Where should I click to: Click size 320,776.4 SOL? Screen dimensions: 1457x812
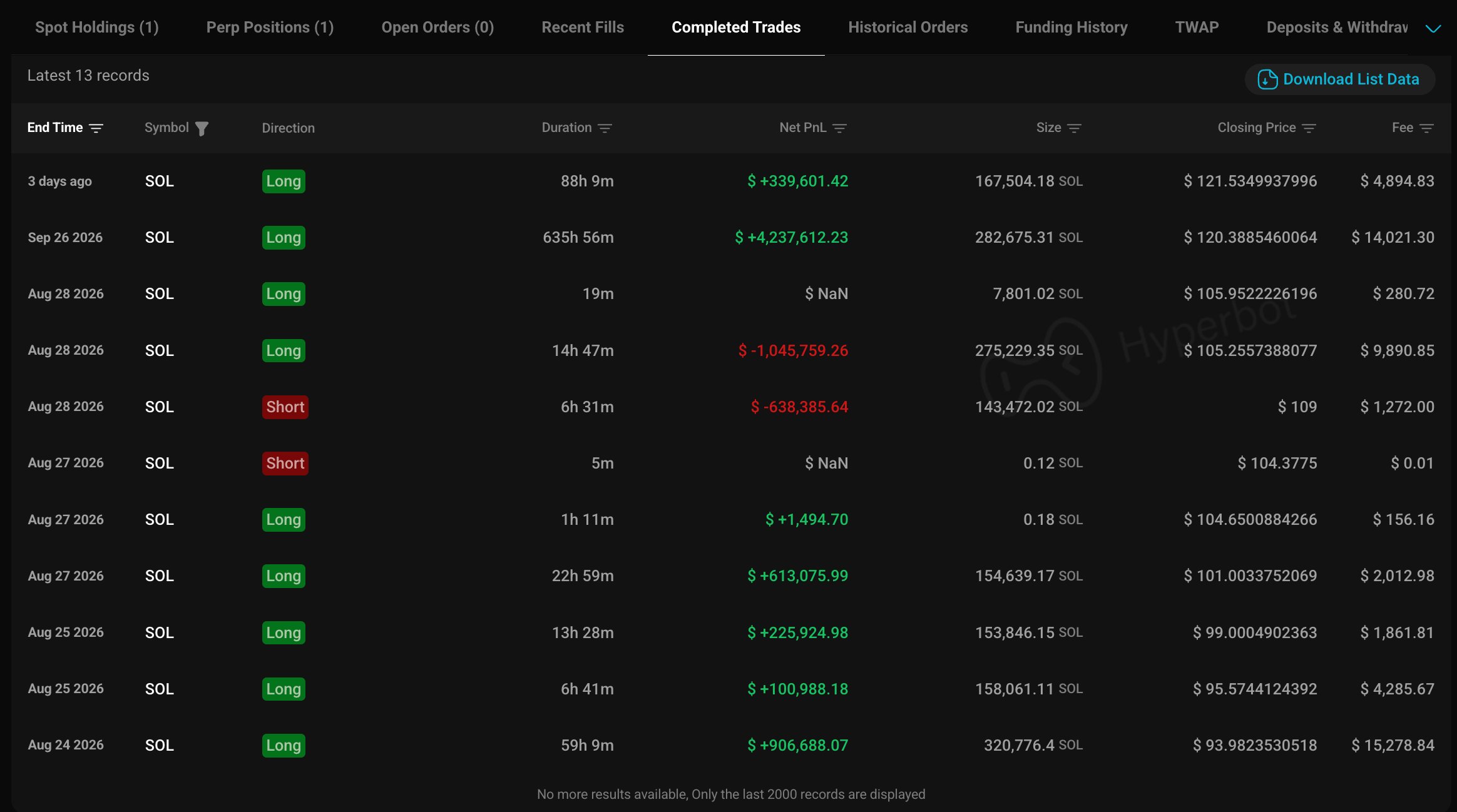point(1033,746)
